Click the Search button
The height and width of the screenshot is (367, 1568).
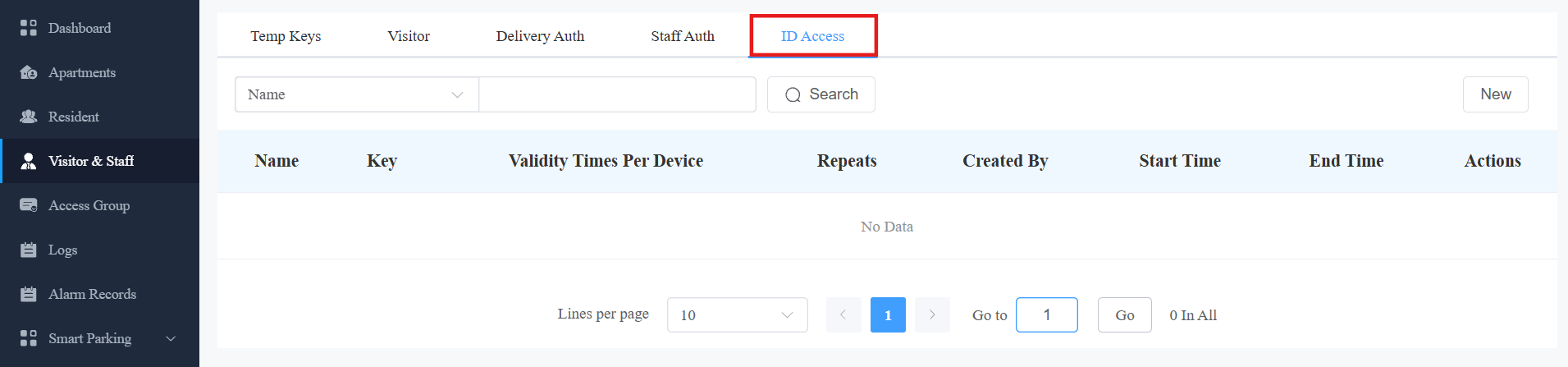click(821, 94)
